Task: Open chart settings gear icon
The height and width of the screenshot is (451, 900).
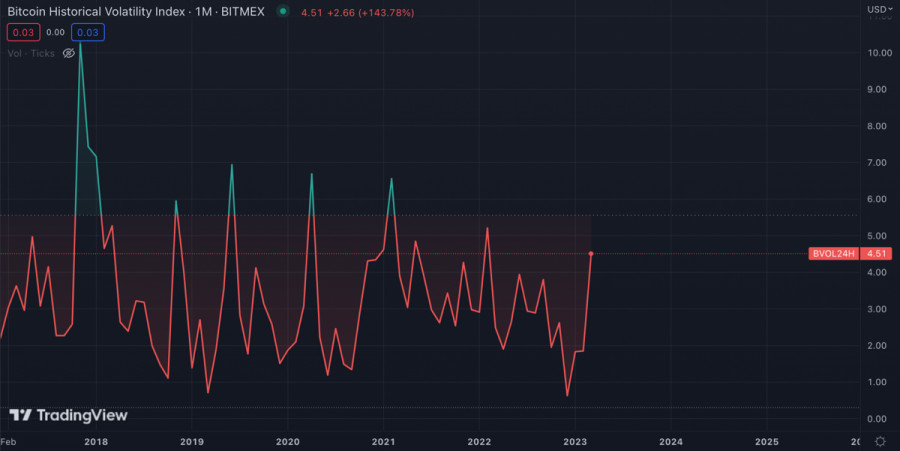Action: point(879,441)
